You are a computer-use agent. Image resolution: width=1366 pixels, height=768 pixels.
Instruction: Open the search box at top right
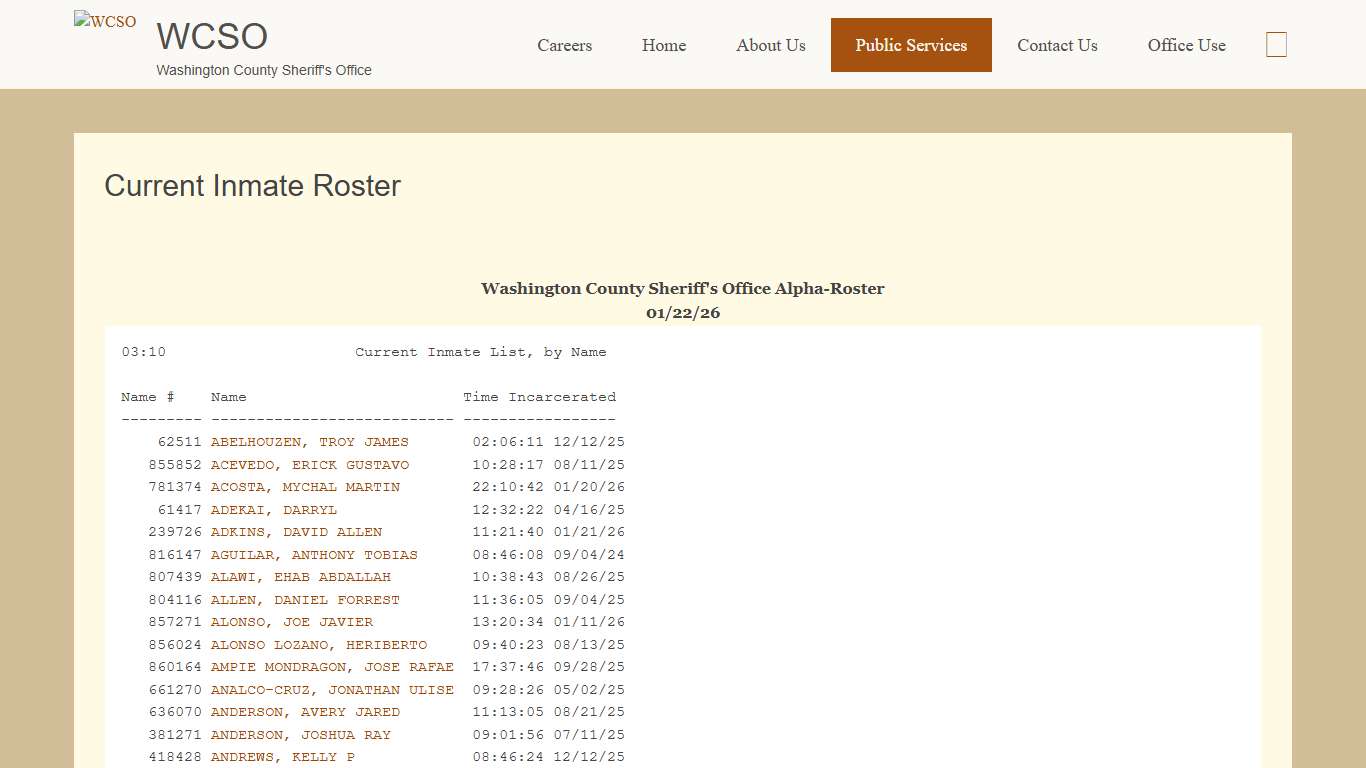[1276, 44]
